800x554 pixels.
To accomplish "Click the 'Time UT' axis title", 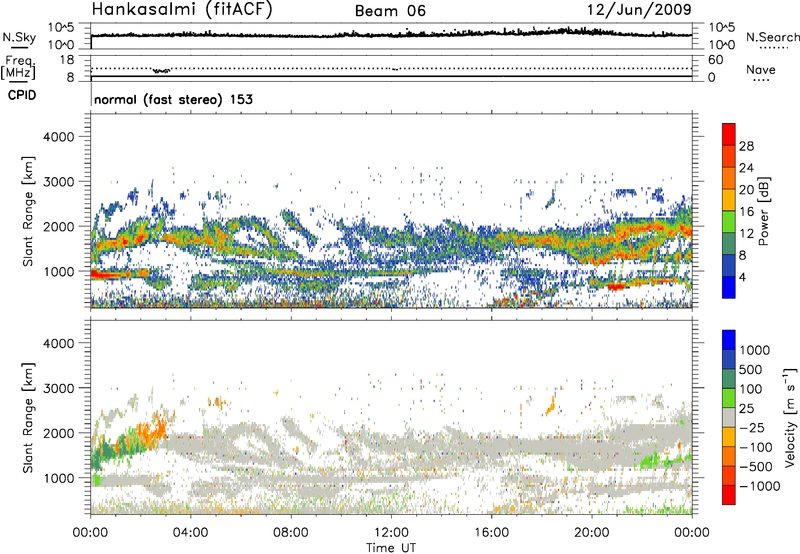I will [391, 547].
